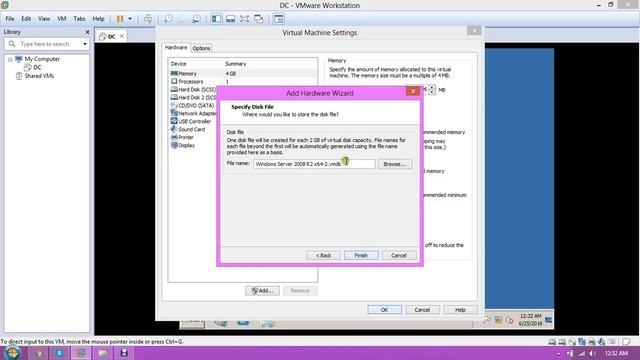Click Help in Virtual Machine Settings
The width and height of the screenshot is (640, 360).
click(460, 310)
